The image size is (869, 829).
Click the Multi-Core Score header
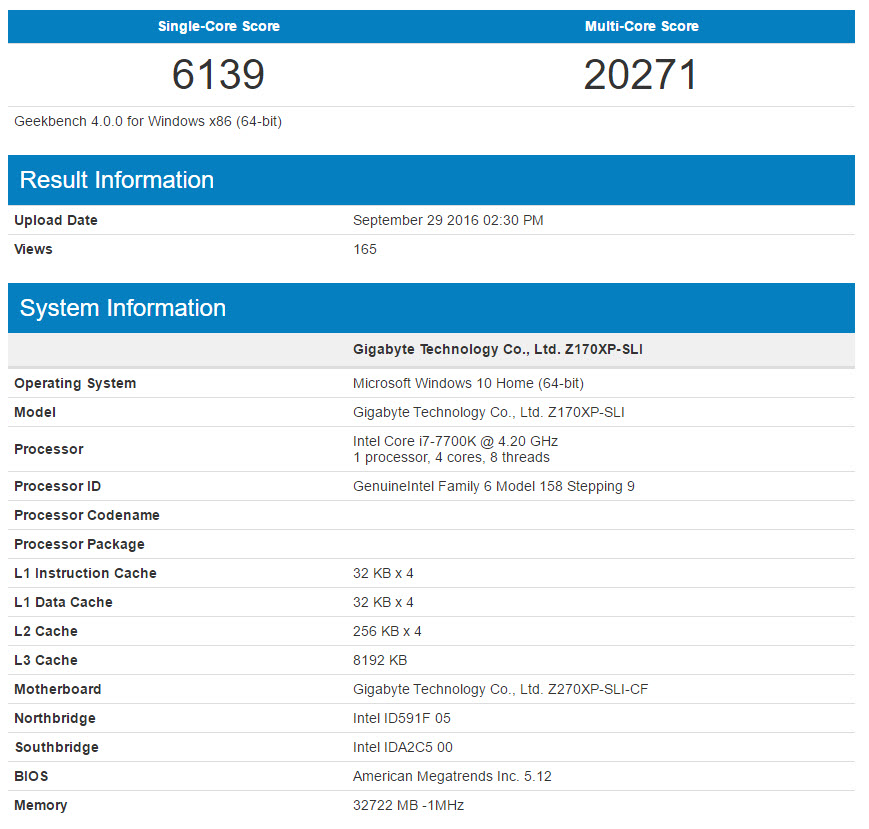(642, 26)
